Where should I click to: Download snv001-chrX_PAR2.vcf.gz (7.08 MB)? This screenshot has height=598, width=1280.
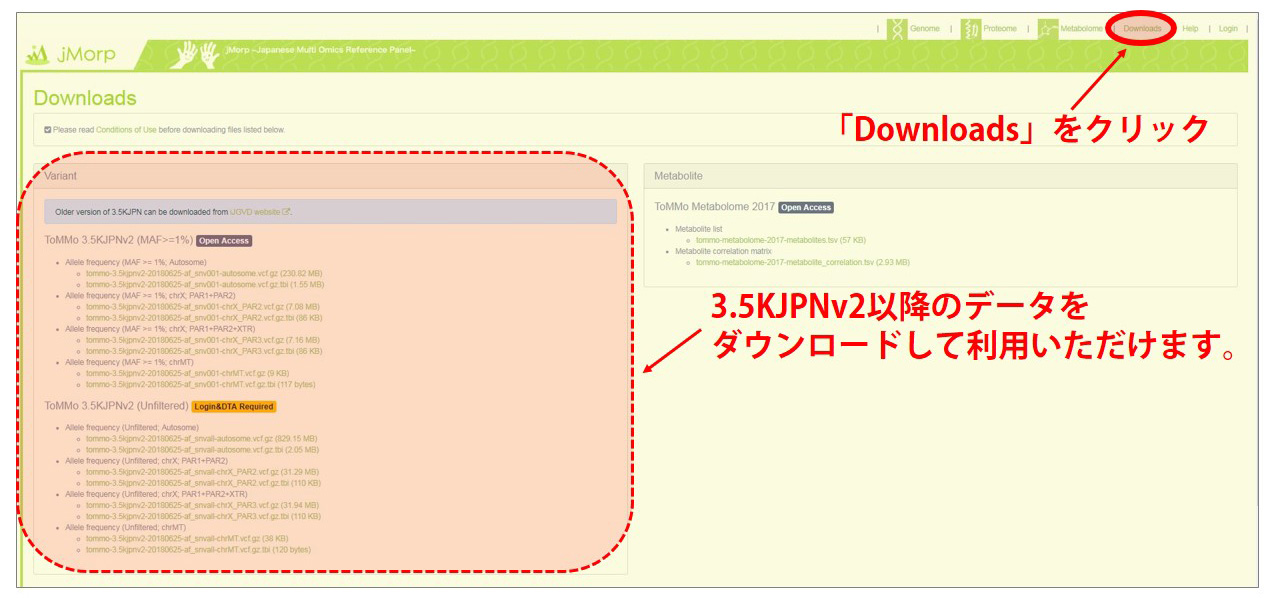coord(203,307)
